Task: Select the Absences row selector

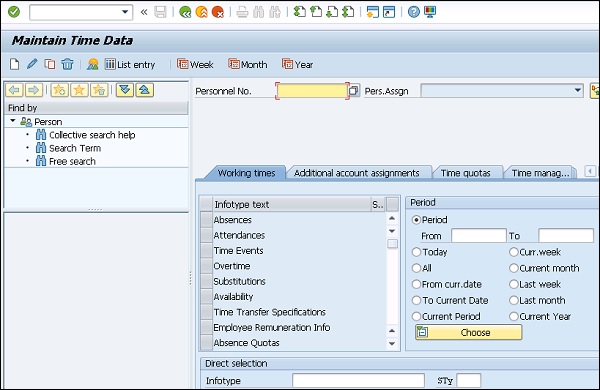Action: tap(207, 220)
